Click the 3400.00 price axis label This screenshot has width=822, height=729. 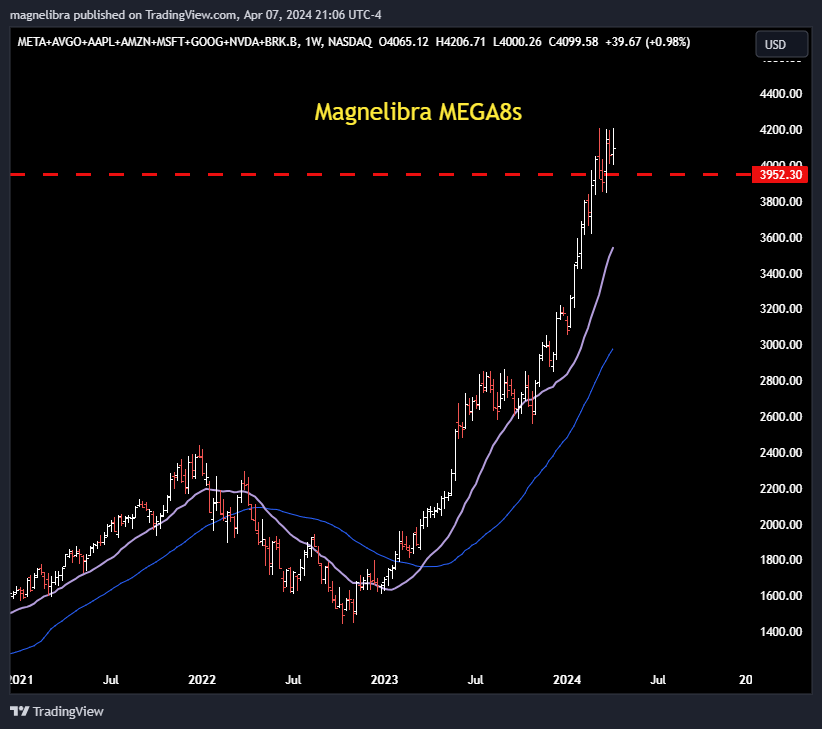pos(781,274)
